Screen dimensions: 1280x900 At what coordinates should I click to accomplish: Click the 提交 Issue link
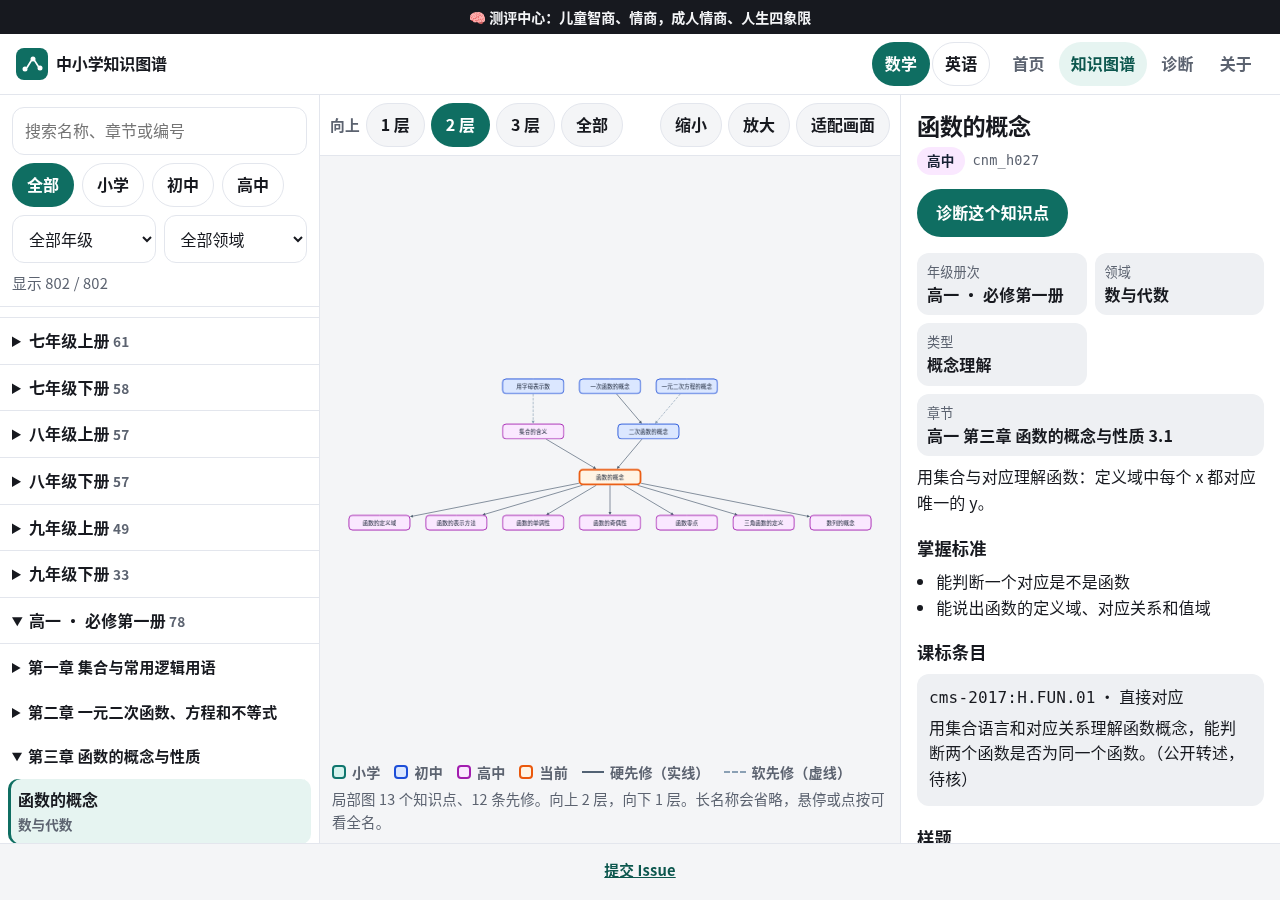click(x=640, y=870)
